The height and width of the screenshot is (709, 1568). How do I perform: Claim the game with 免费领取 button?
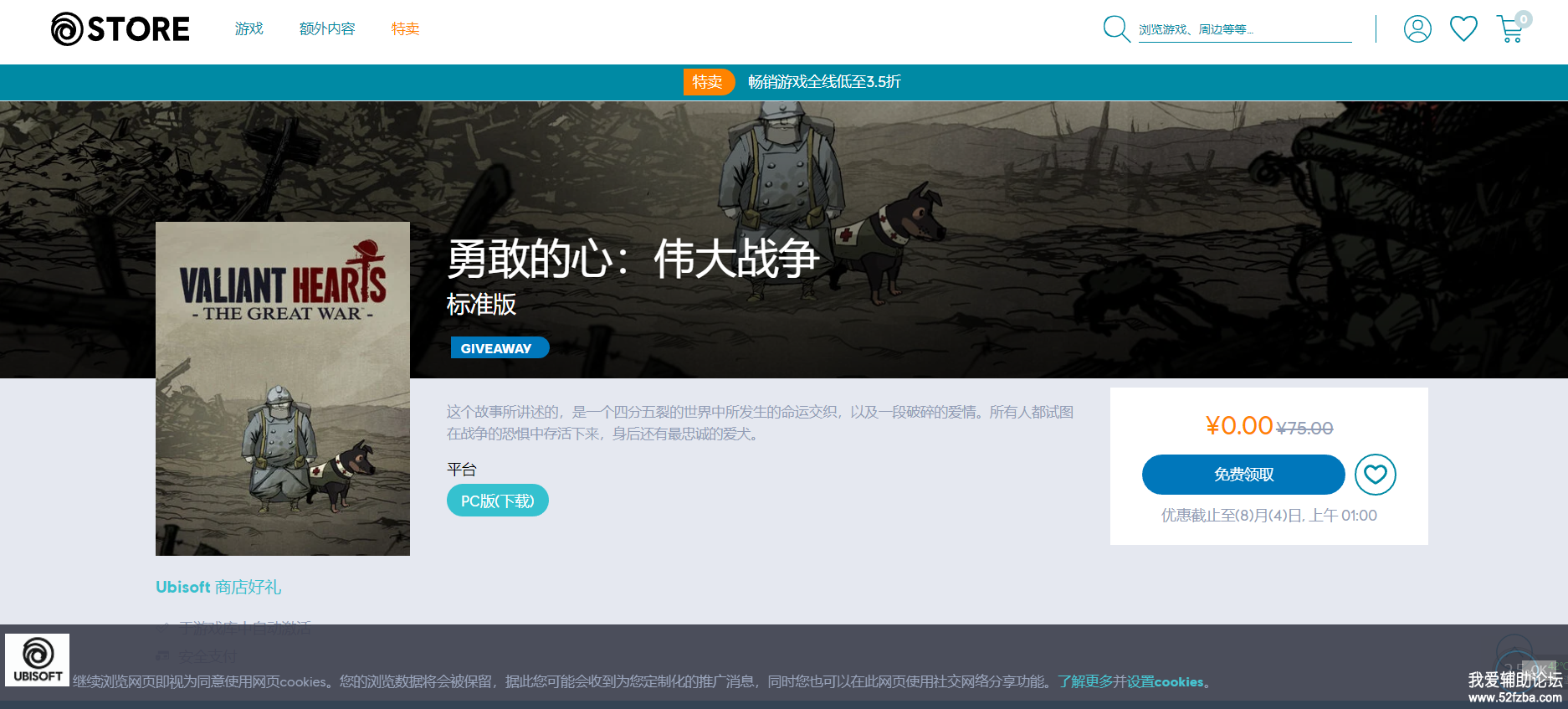pos(1243,475)
